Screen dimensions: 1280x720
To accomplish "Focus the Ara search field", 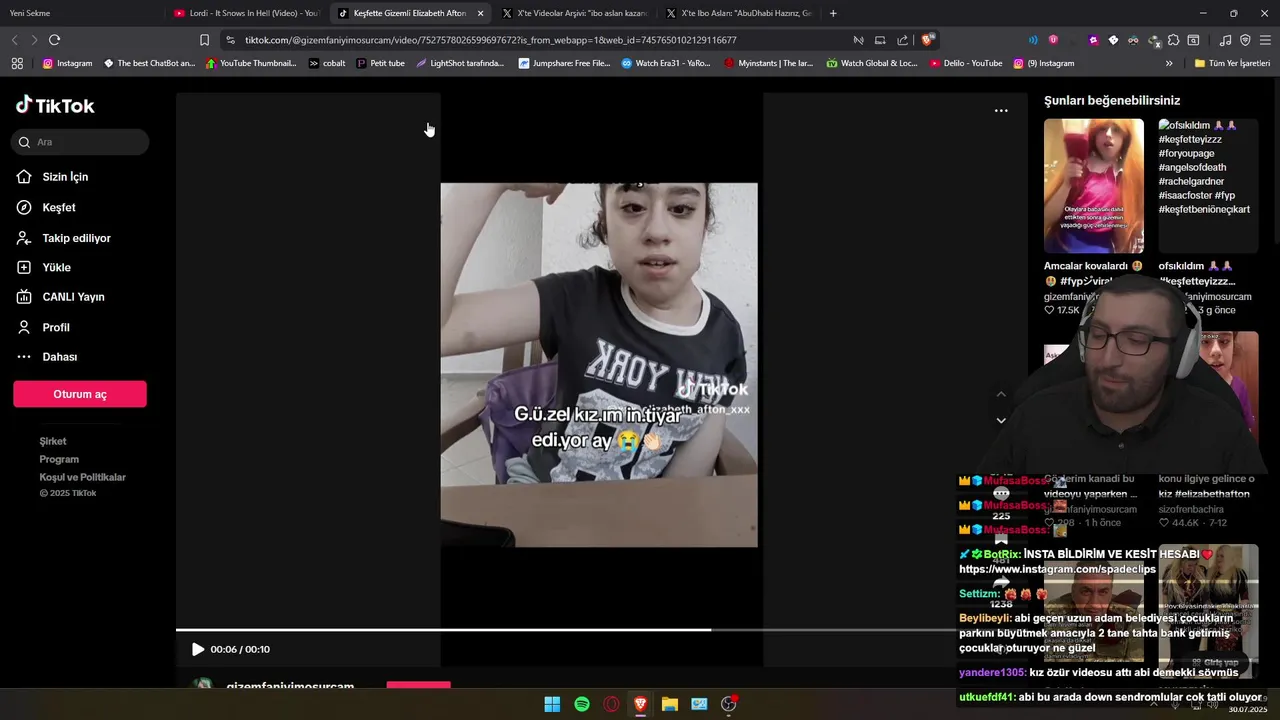I will click(81, 142).
